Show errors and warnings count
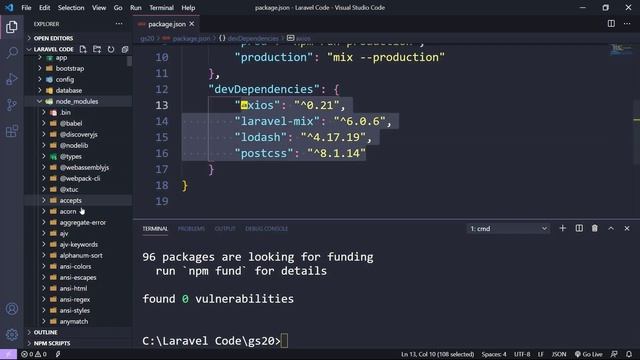This screenshot has width=640, height=360. [x=34, y=354]
